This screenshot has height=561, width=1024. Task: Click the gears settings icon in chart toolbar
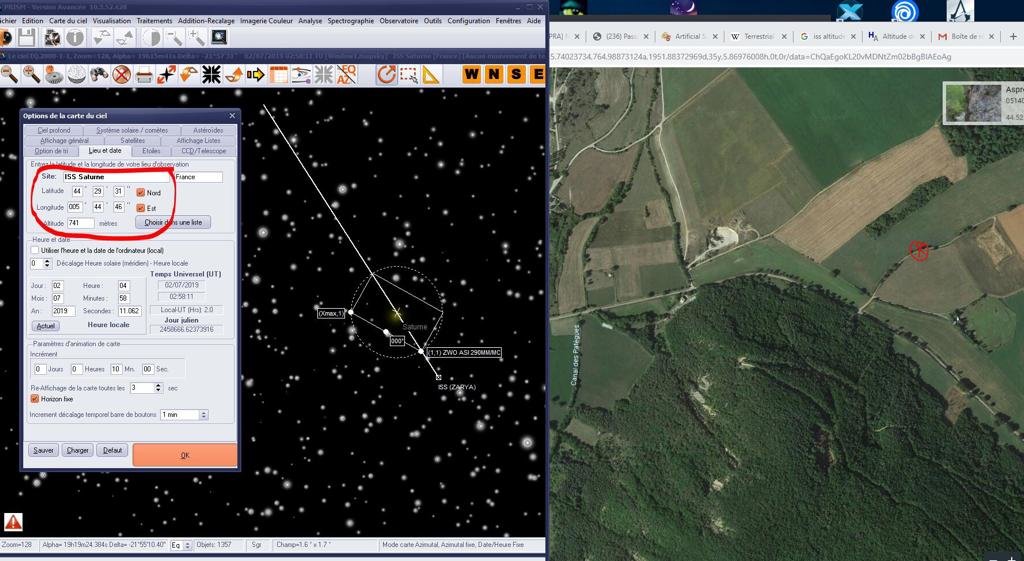coord(54,74)
